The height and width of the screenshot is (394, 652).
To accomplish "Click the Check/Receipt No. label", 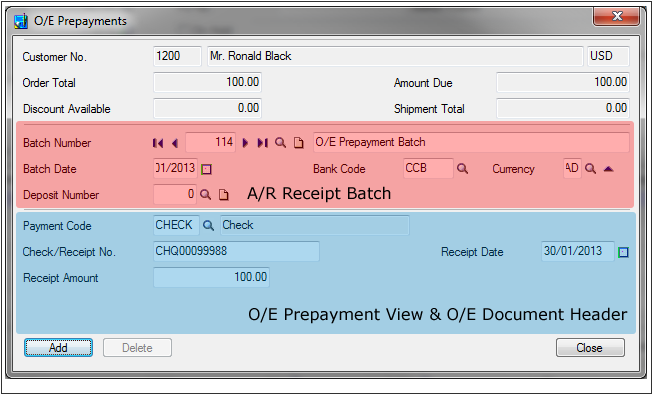I will [69, 252].
